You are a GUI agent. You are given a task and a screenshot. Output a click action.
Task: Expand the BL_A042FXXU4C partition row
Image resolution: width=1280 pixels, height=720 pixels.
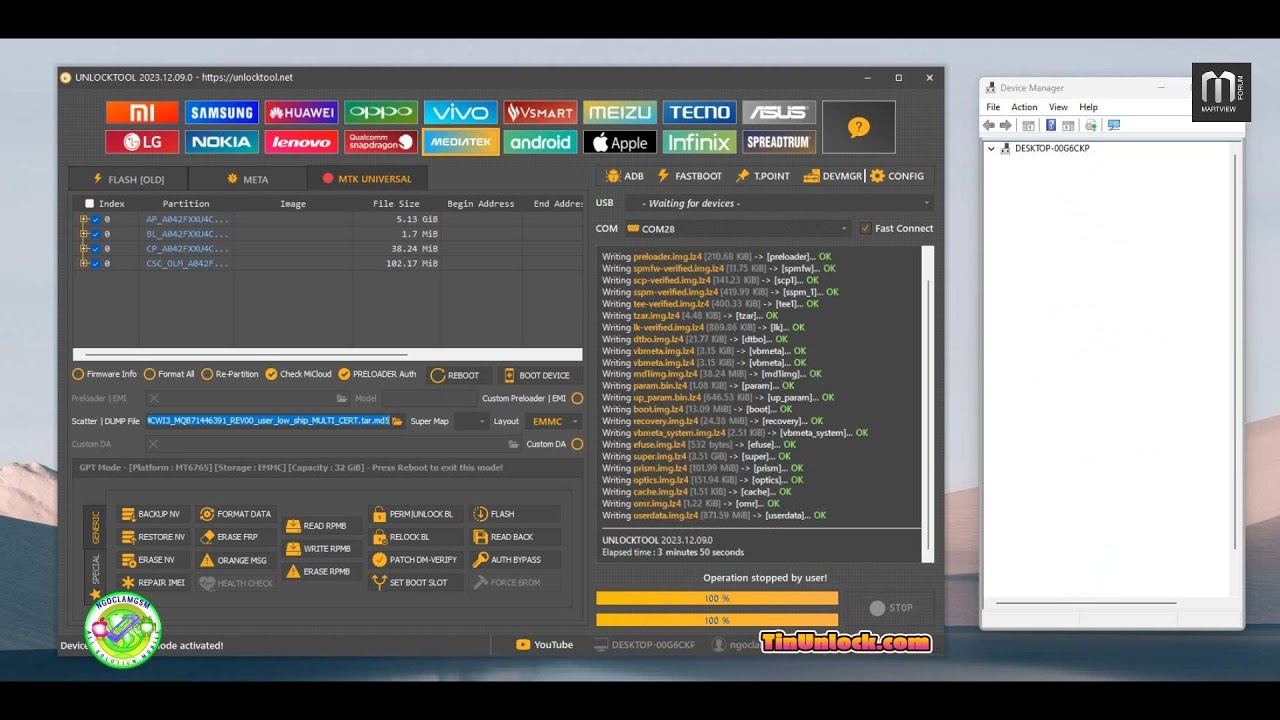pyautogui.click(x=84, y=234)
